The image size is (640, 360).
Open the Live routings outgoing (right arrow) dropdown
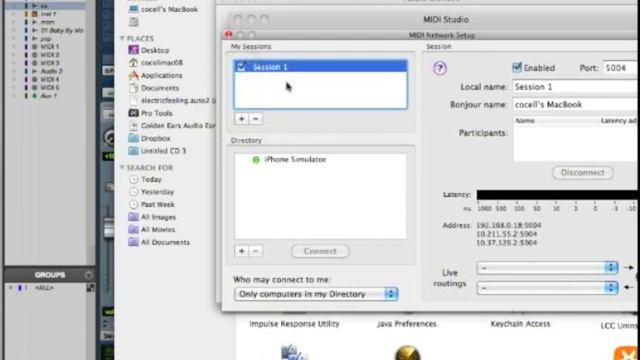[547, 268]
